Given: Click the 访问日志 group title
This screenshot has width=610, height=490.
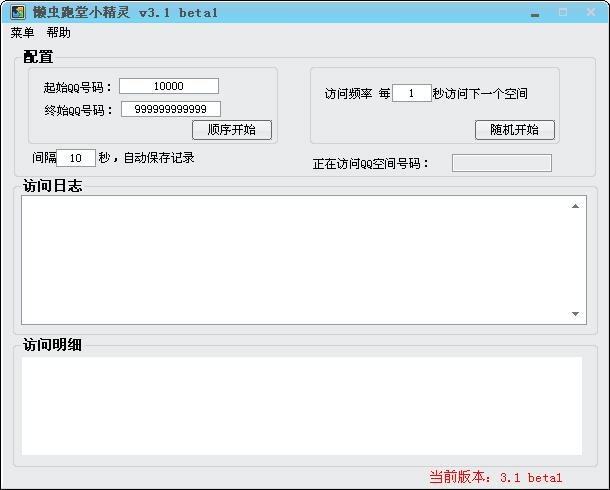Looking at the screenshot, I should tap(53, 186).
